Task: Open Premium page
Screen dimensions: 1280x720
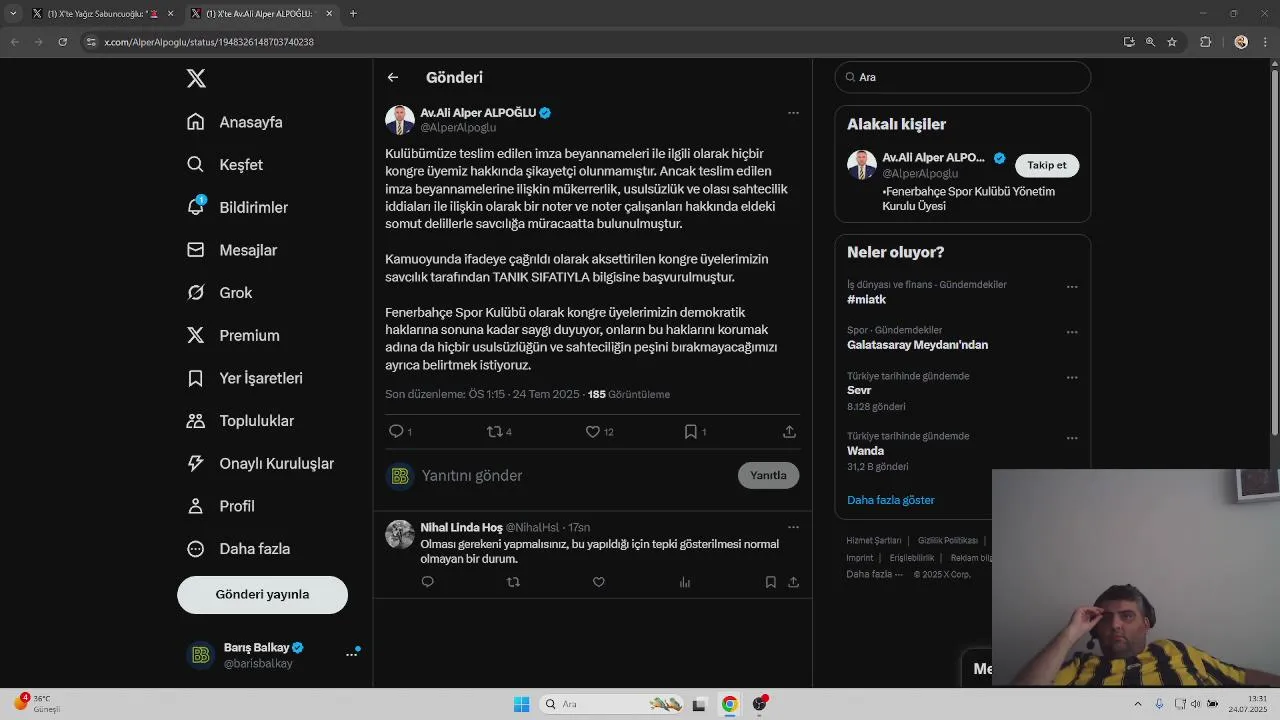Action: (x=233, y=336)
